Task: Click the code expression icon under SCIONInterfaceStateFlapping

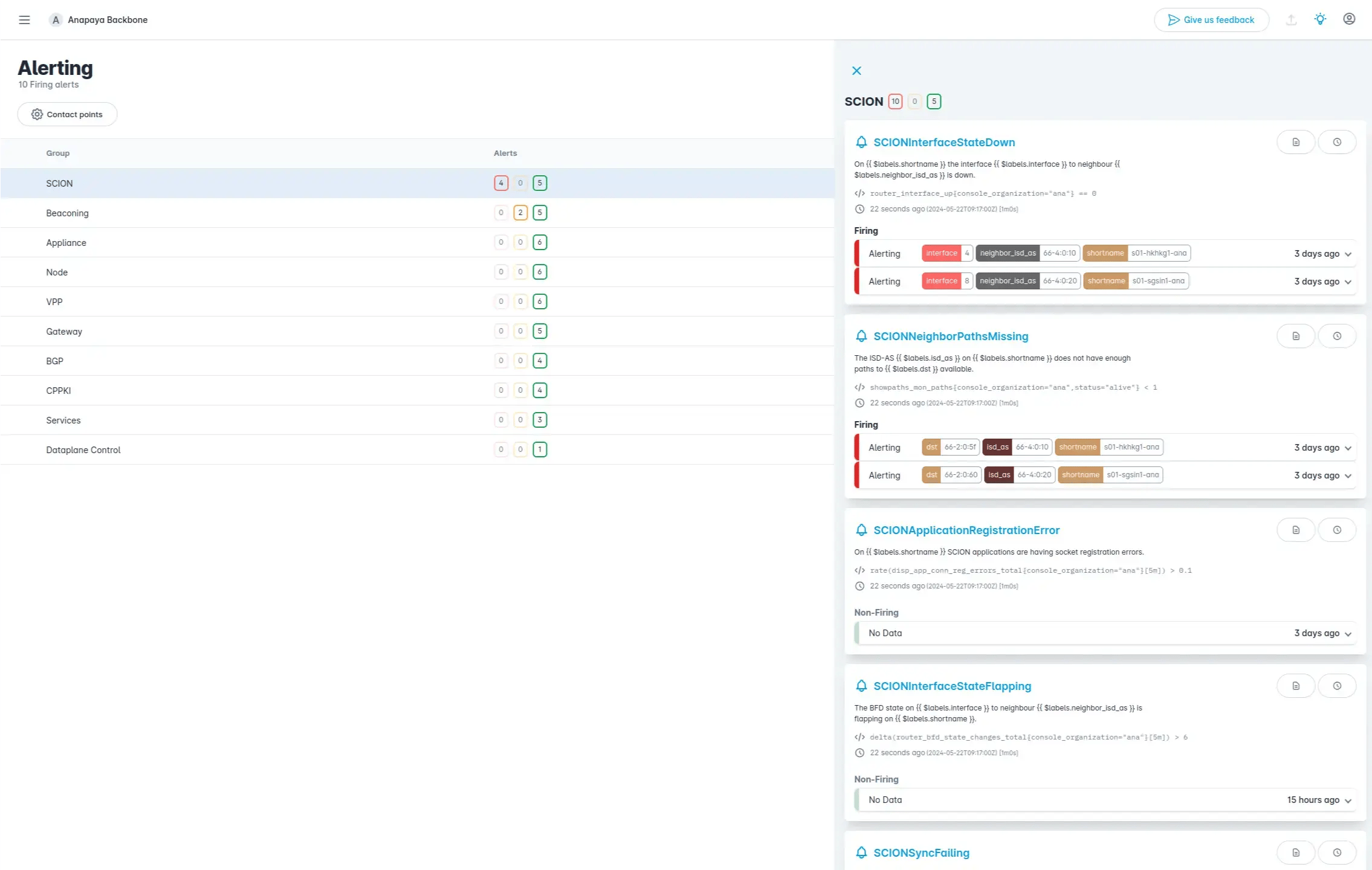Action: 859,736
